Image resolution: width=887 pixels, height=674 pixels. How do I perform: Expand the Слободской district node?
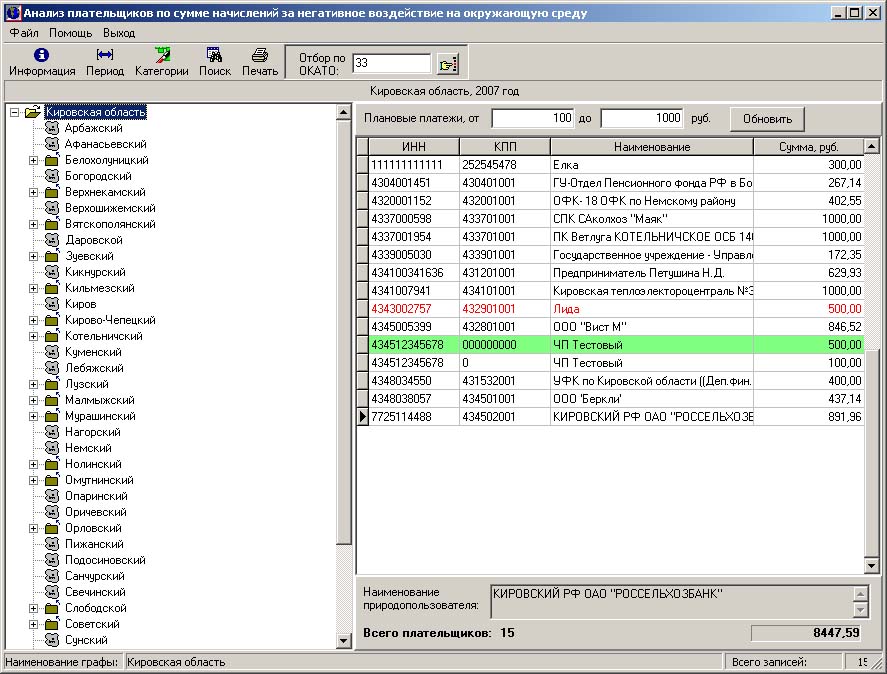[33, 608]
